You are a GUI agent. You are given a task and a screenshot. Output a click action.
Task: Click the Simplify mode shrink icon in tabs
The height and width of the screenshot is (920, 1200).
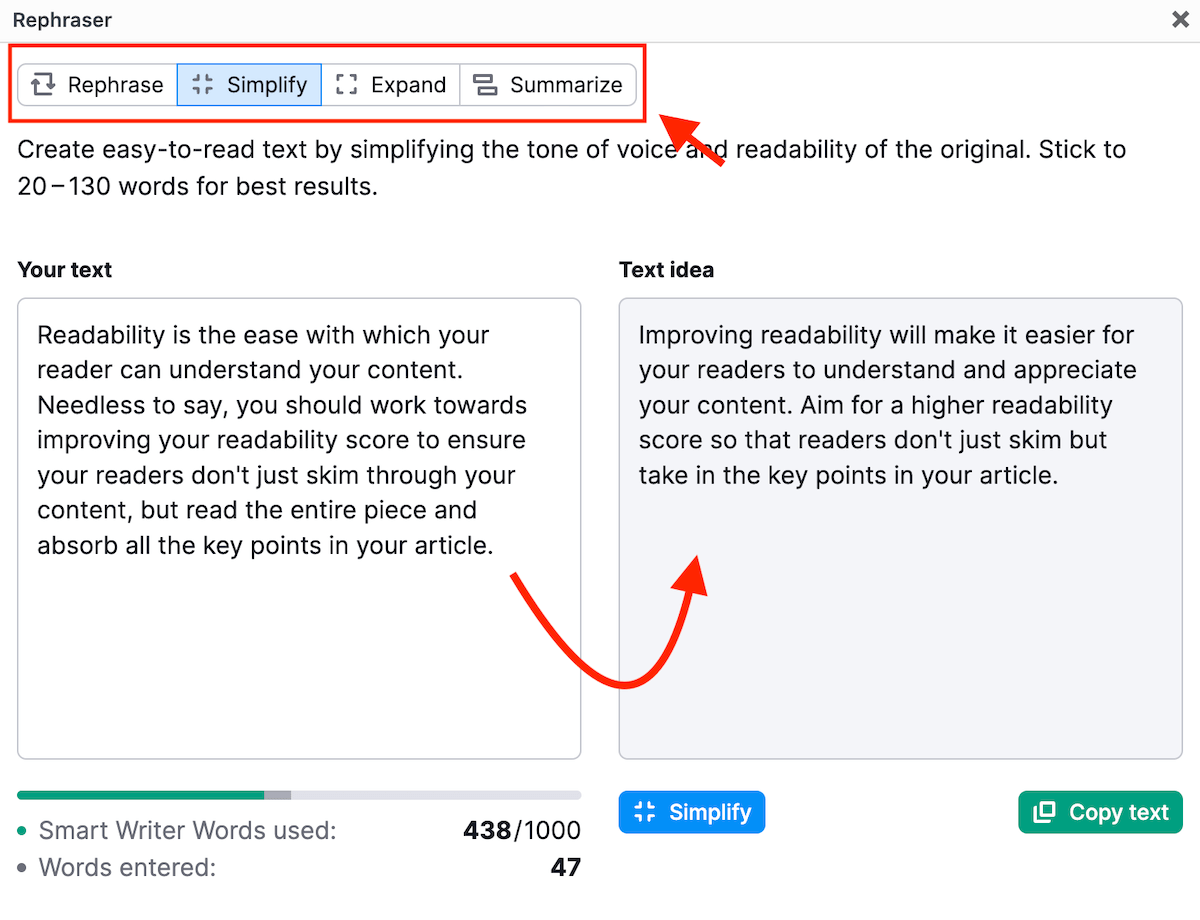coord(203,85)
